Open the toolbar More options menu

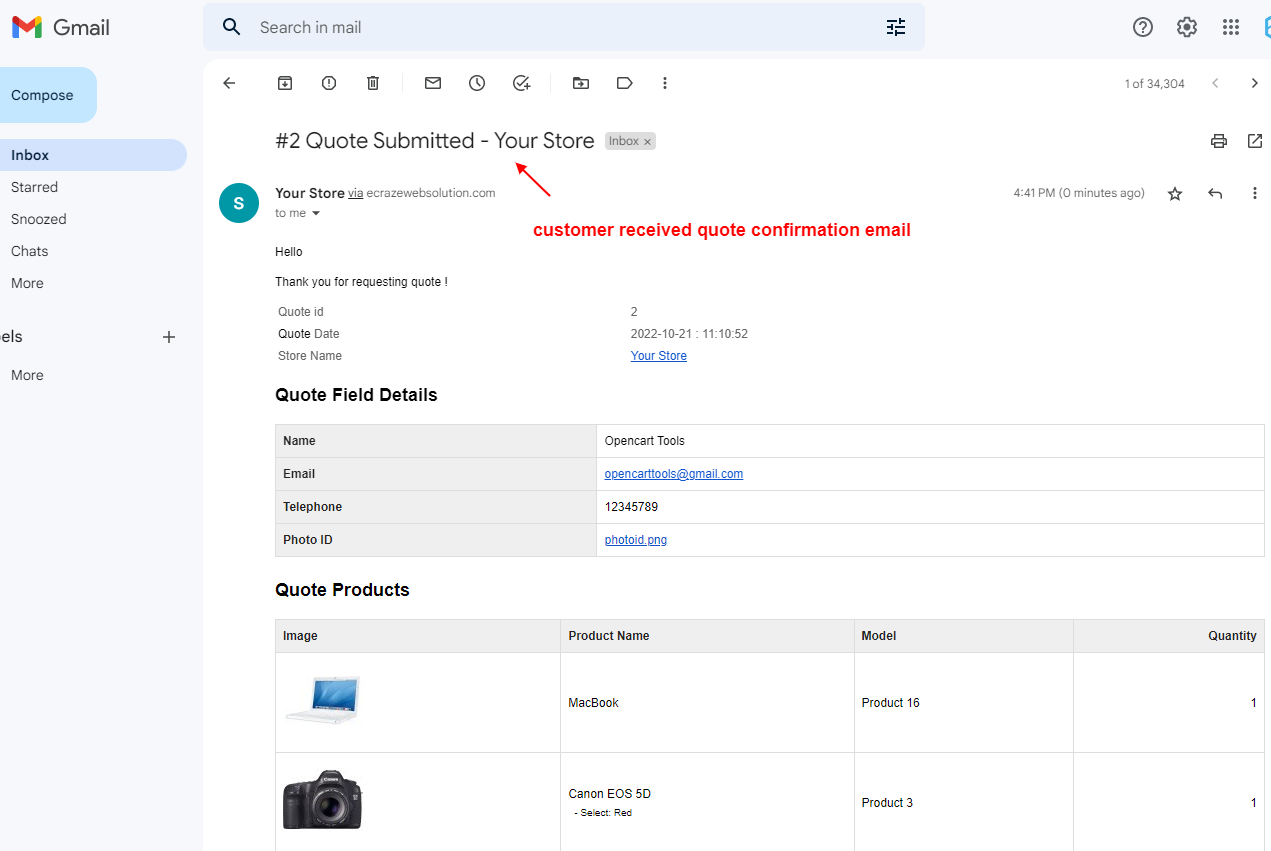click(x=665, y=83)
